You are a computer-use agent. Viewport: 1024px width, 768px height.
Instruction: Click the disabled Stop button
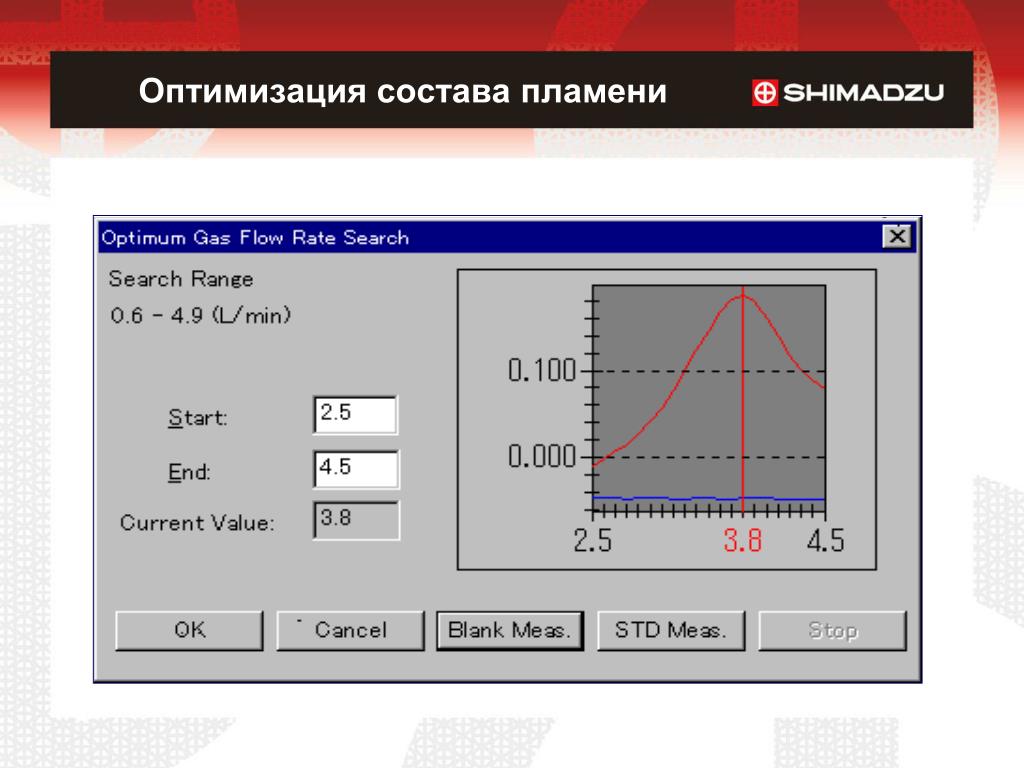tap(833, 630)
